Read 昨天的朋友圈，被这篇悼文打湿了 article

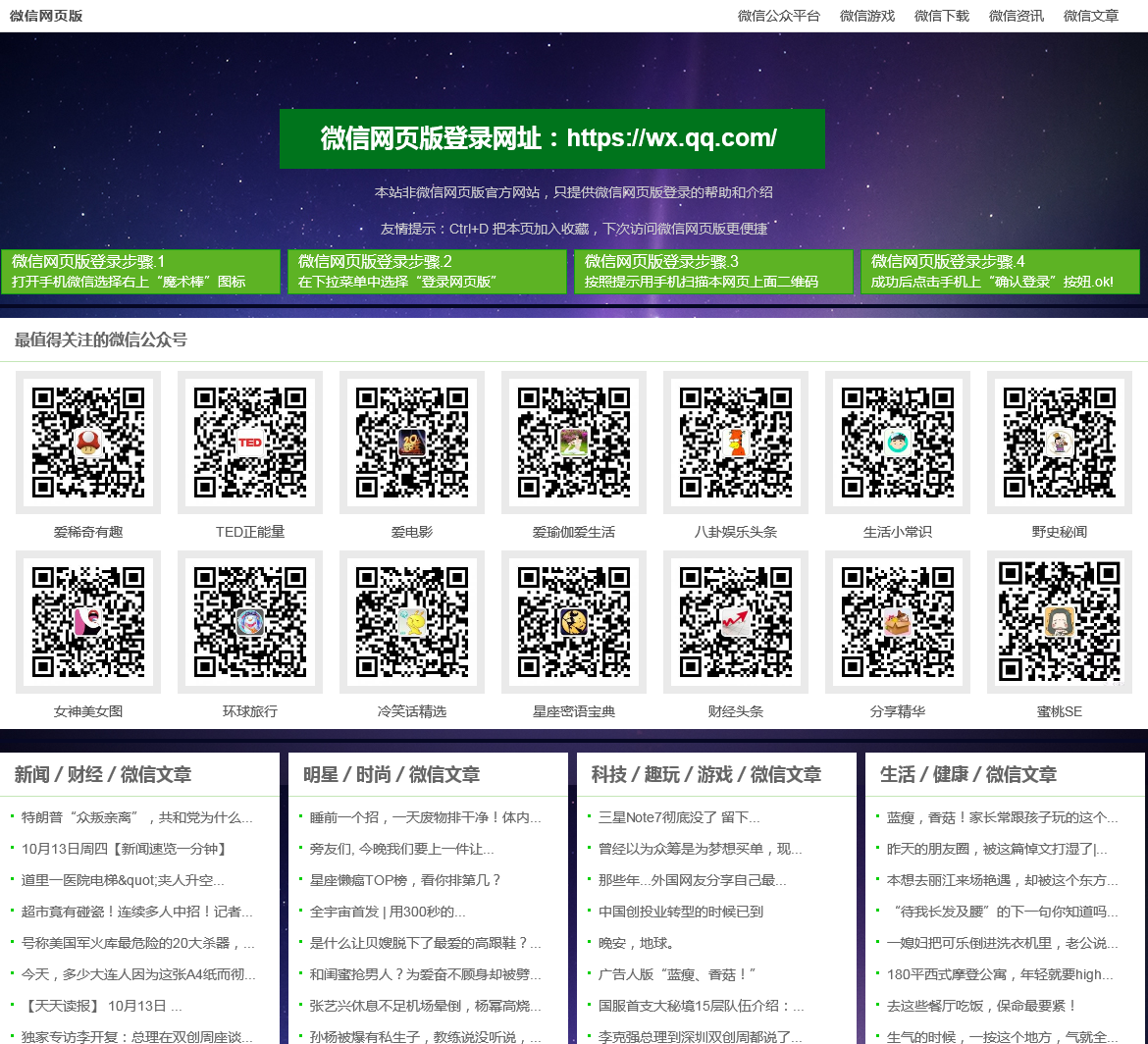pos(997,850)
